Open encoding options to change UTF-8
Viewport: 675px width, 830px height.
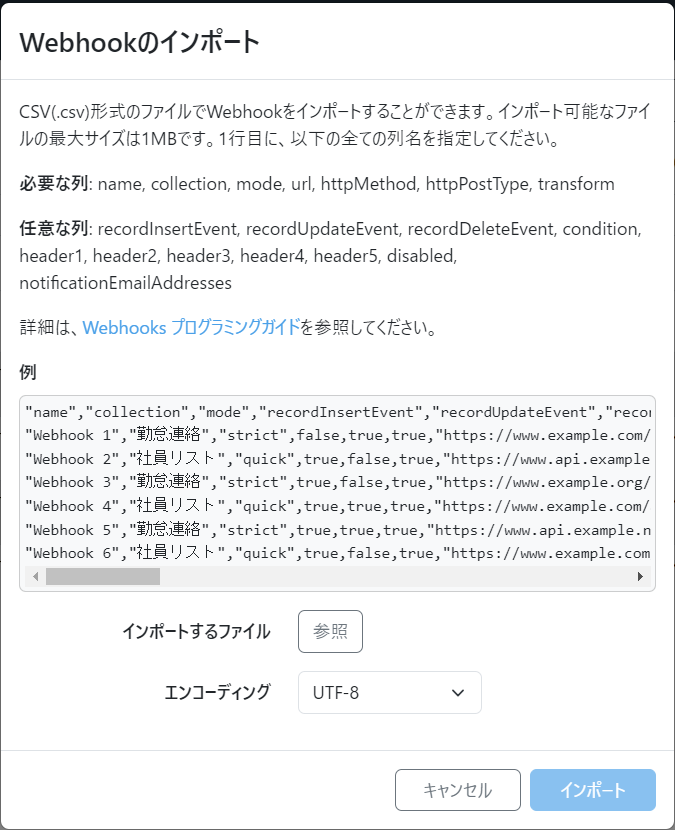coord(389,692)
